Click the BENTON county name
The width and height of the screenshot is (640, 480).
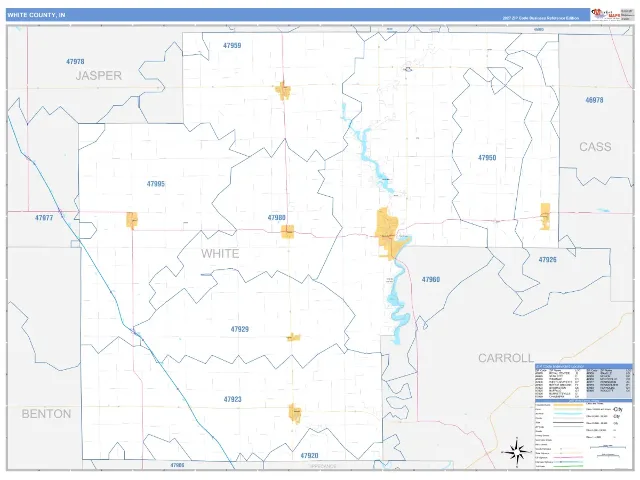[46, 414]
